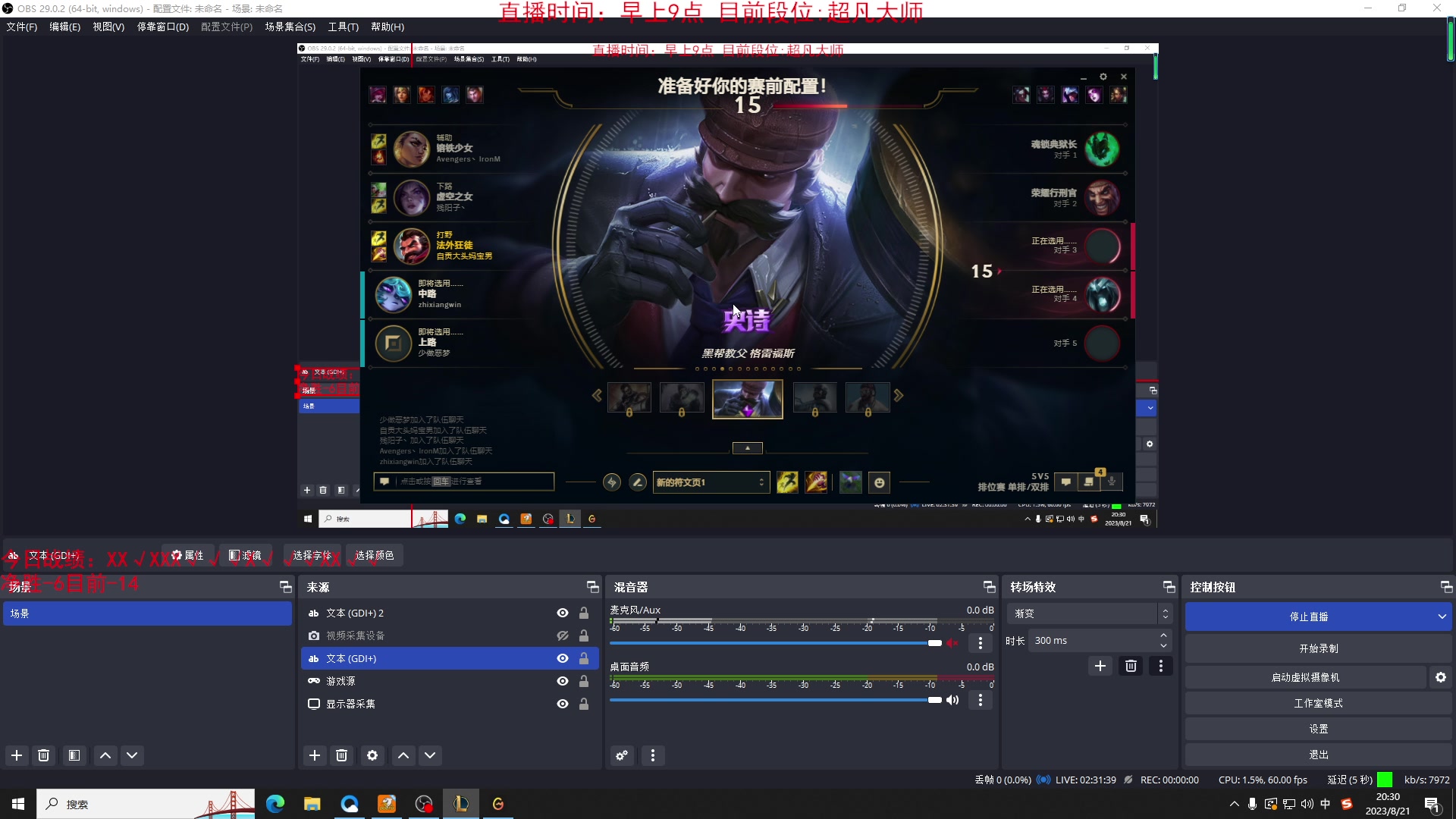Open the 视图(V) menu
This screenshot has width=1456, height=819.
point(108,27)
